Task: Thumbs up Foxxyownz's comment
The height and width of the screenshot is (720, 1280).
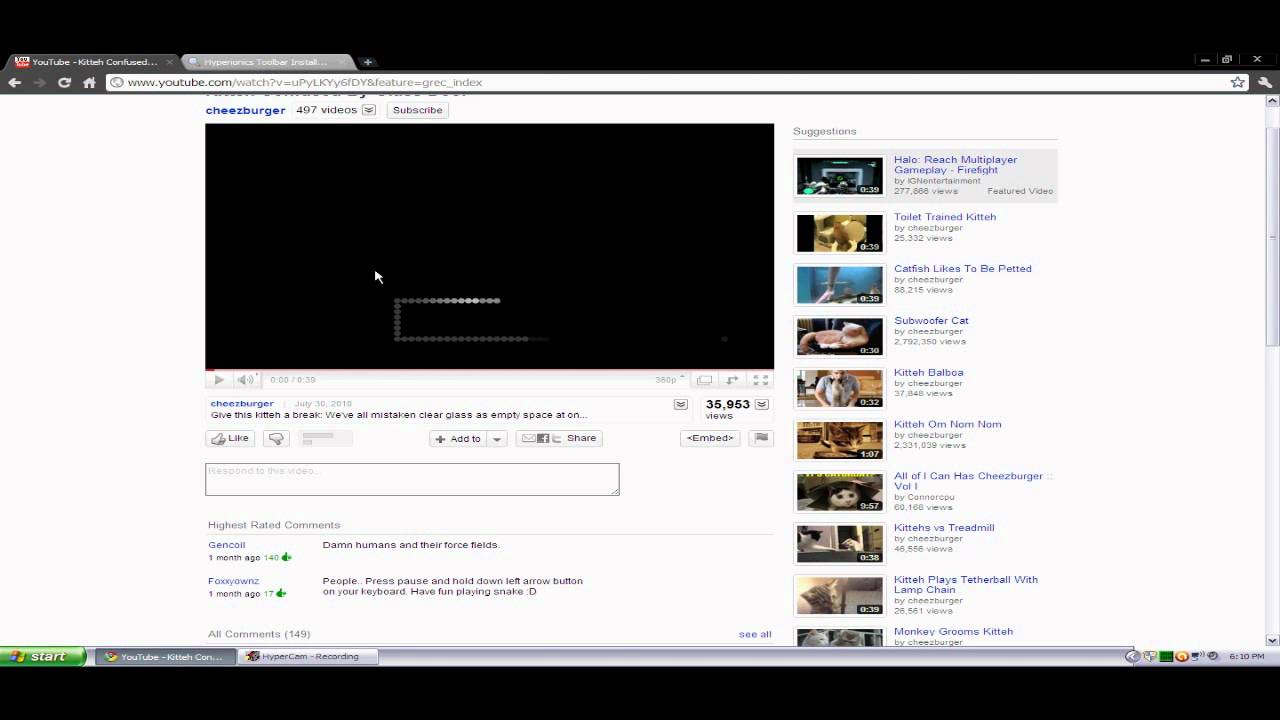Action: 281,593
